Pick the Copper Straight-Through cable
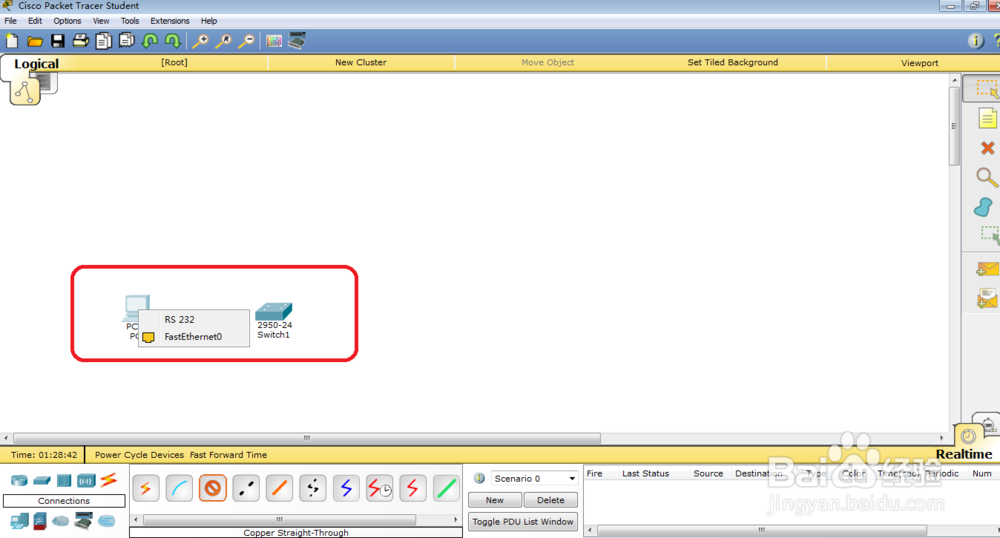Viewport: 1000px width, 538px height. click(212, 489)
